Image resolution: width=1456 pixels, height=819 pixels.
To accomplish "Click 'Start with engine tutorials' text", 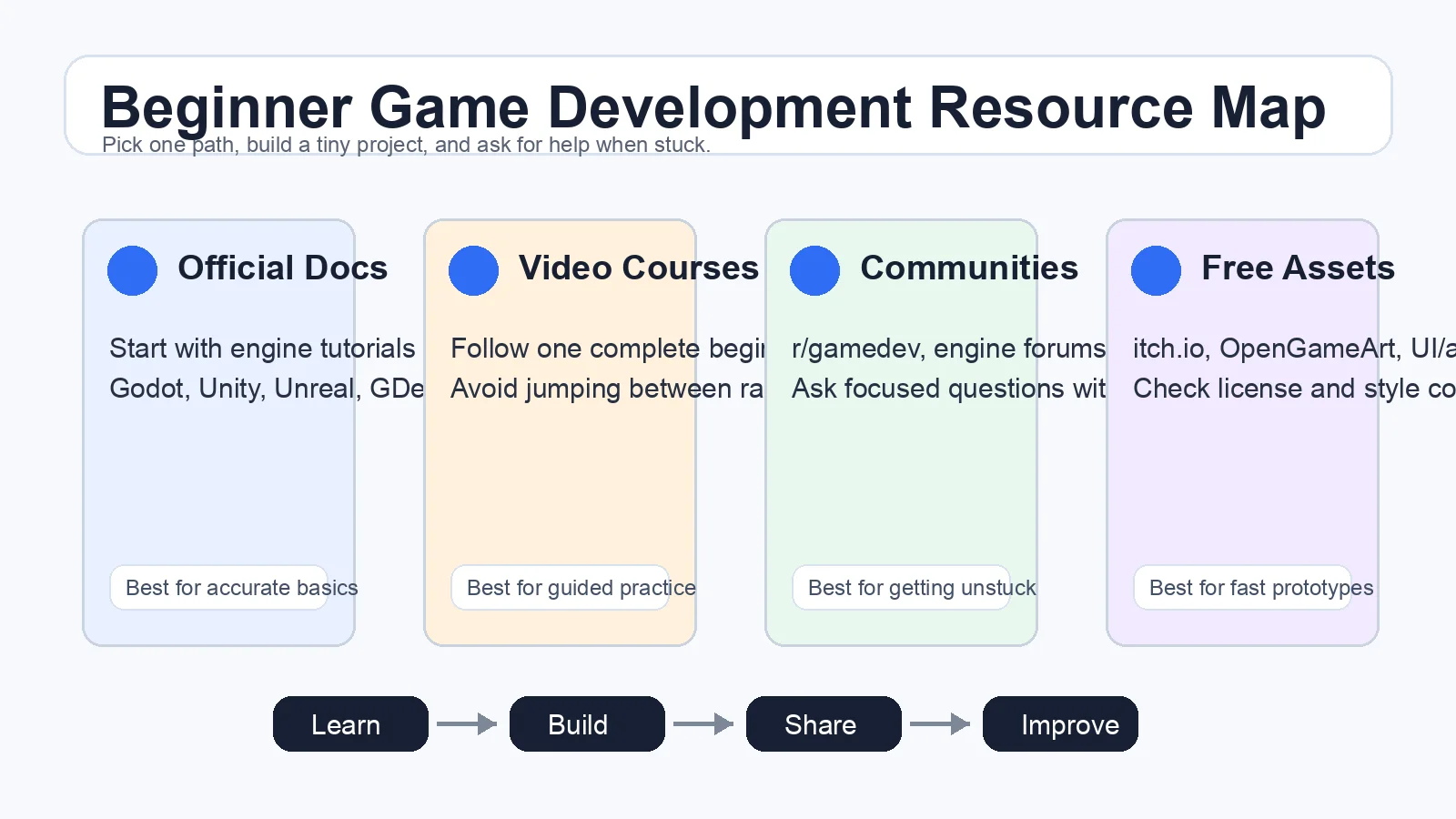I will pos(262,349).
